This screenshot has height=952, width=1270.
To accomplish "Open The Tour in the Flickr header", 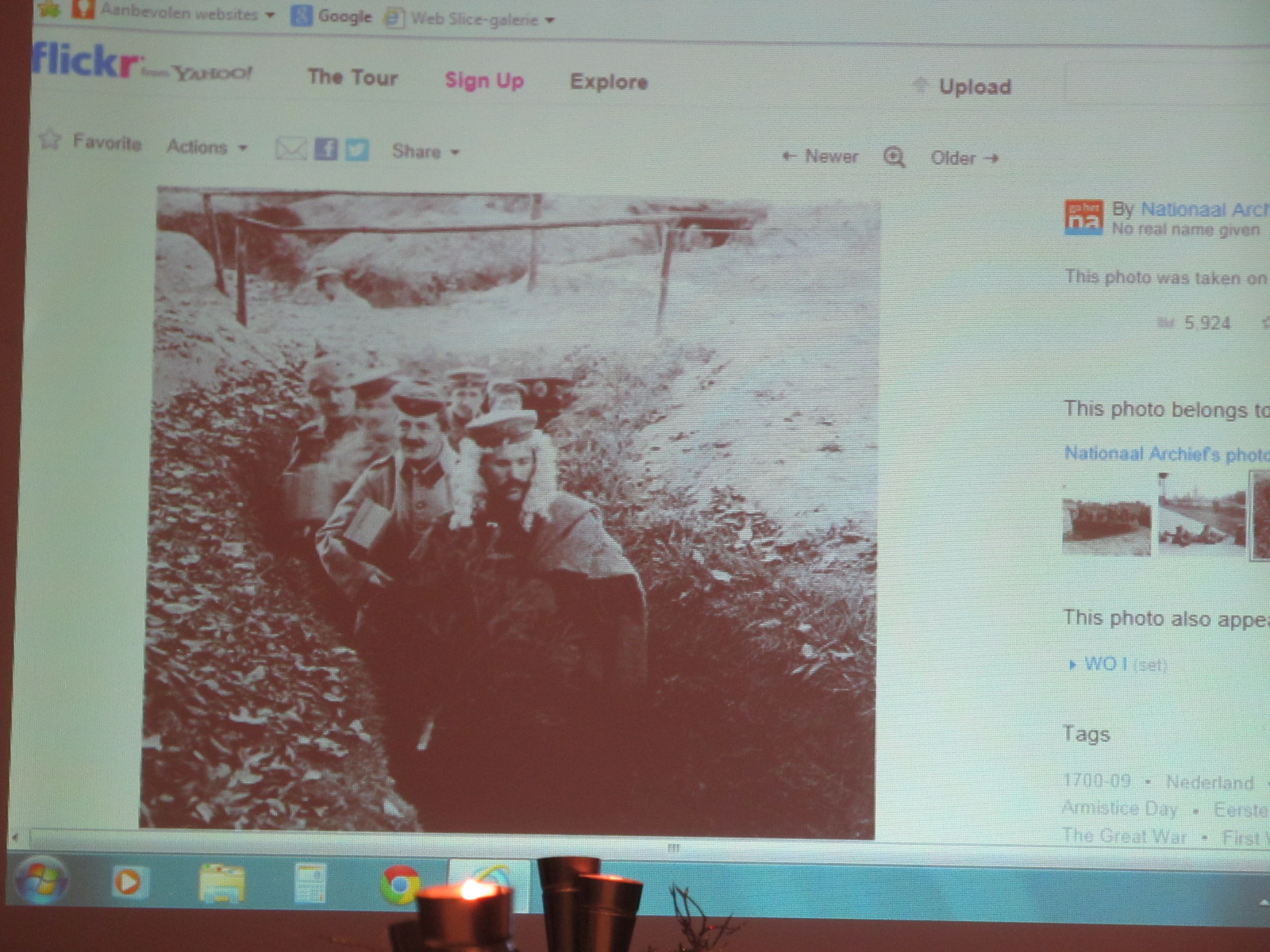I will point(352,77).
